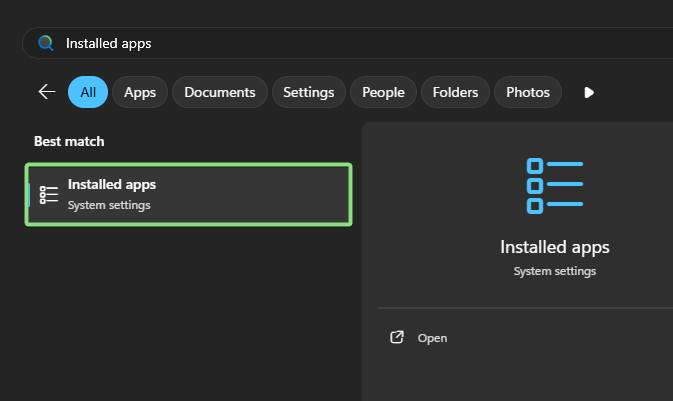The width and height of the screenshot is (673, 401).
Task: Switch to the Documents filter
Action: pyautogui.click(x=220, y=92)
